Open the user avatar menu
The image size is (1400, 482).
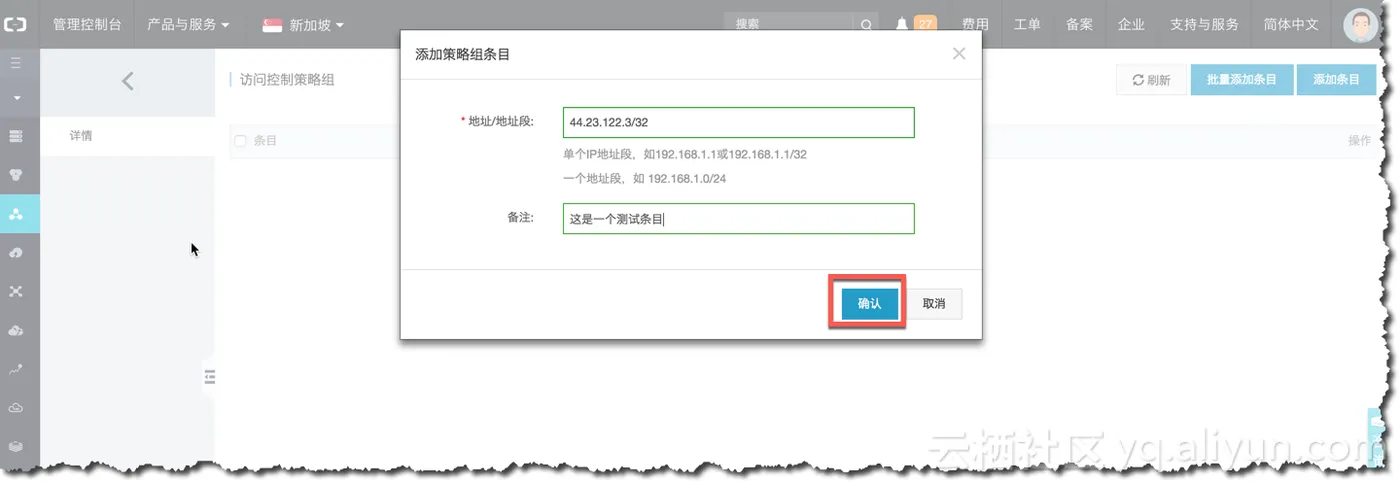(x=1360, y=25)
